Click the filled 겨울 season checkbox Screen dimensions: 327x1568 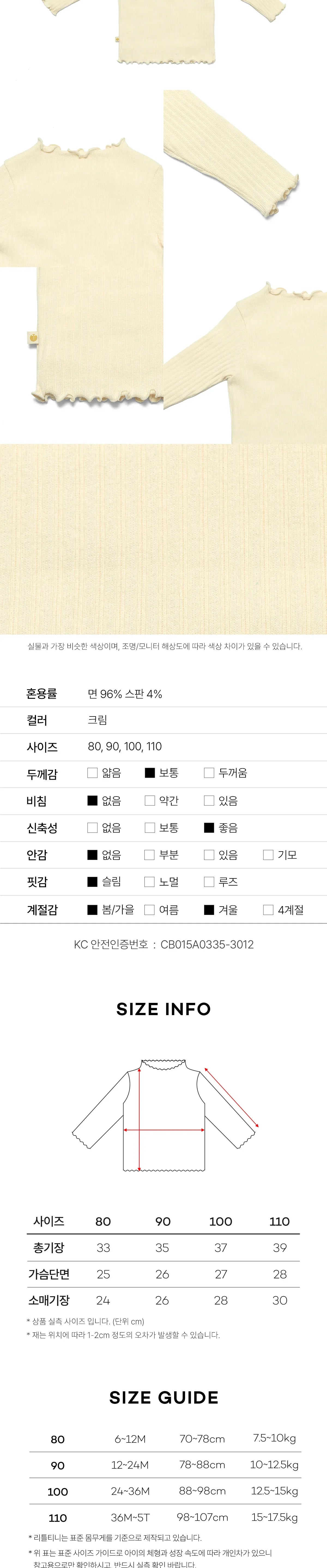point(209,909)
